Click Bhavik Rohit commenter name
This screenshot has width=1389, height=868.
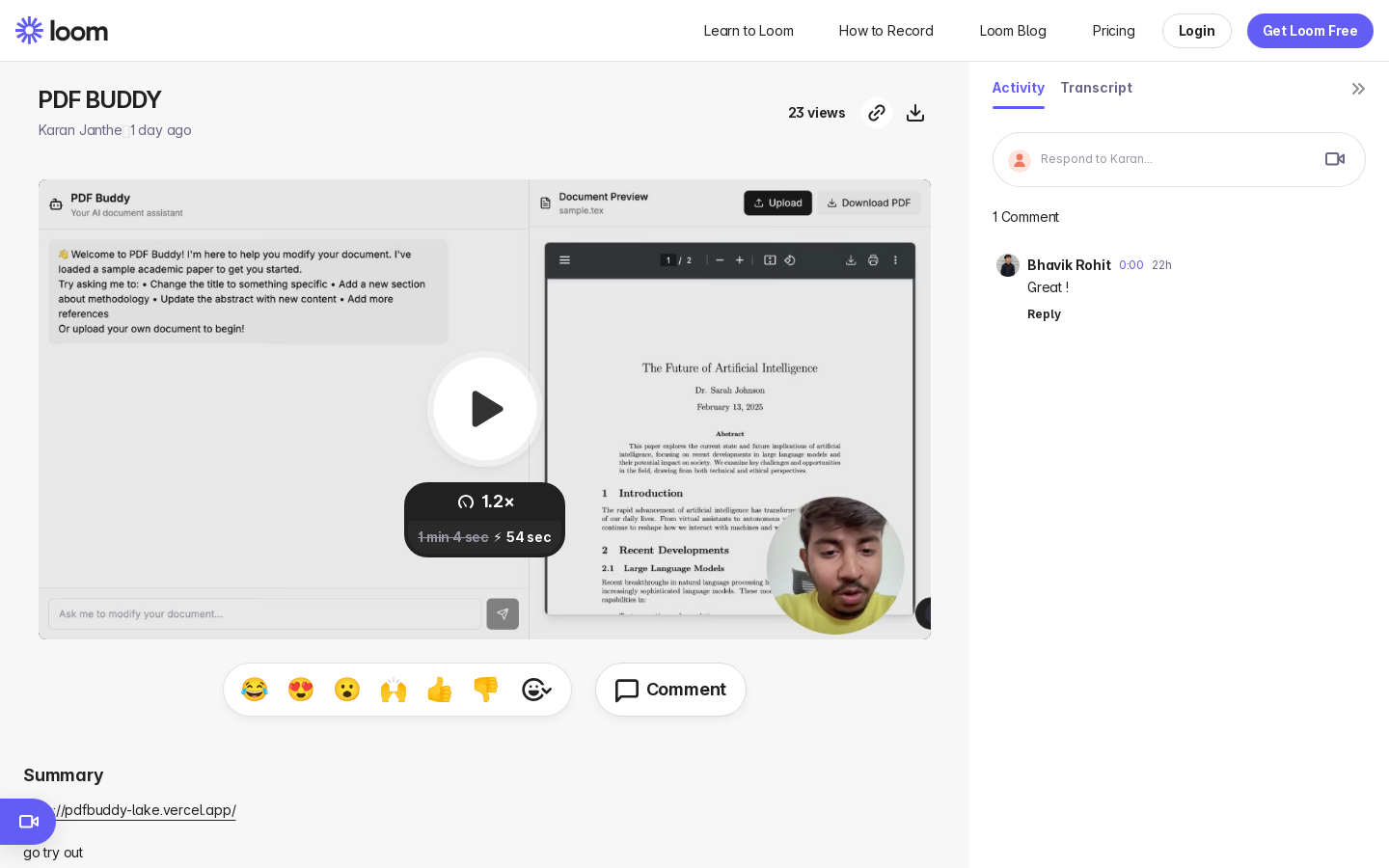click(1069, 265)
